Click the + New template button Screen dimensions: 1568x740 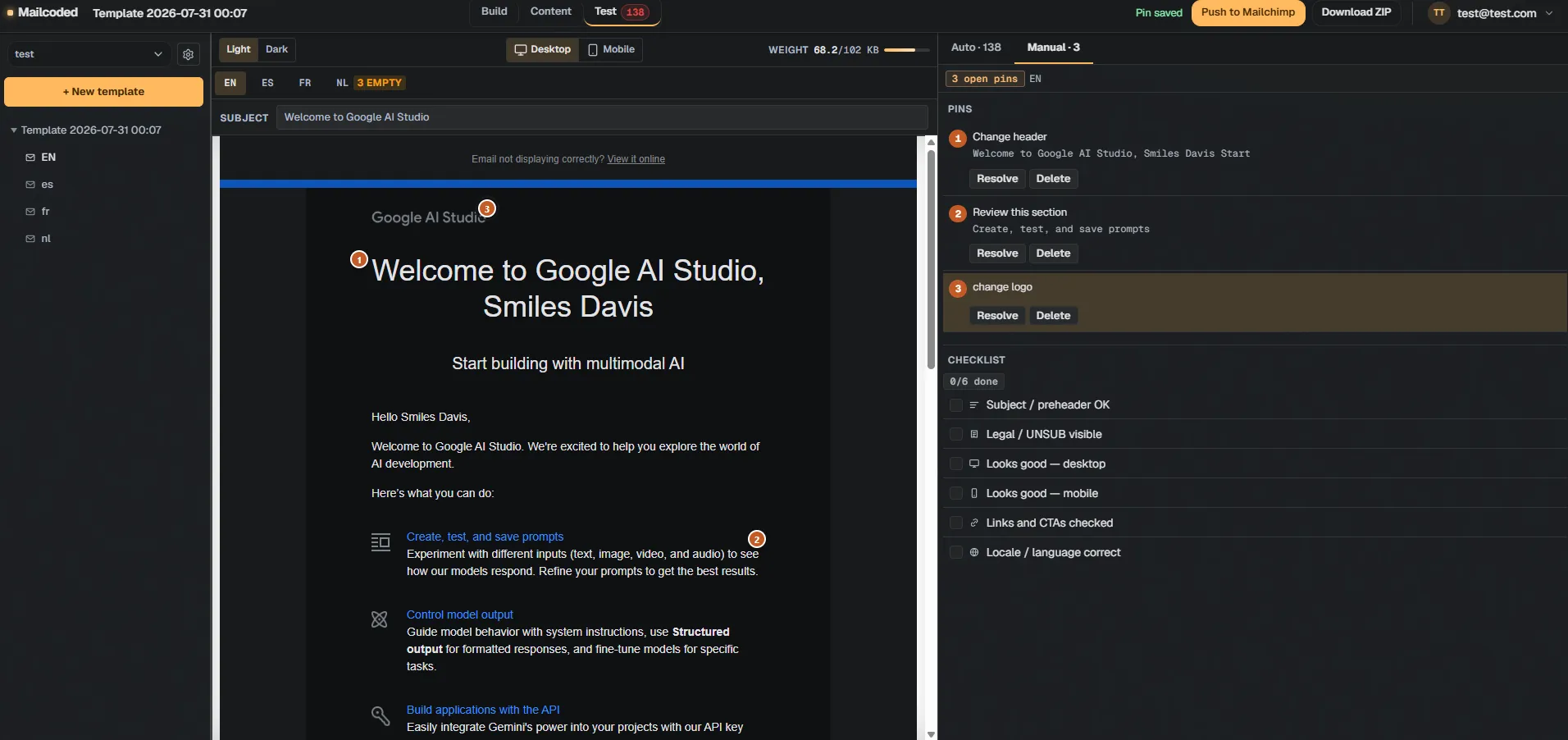point(103,92)
